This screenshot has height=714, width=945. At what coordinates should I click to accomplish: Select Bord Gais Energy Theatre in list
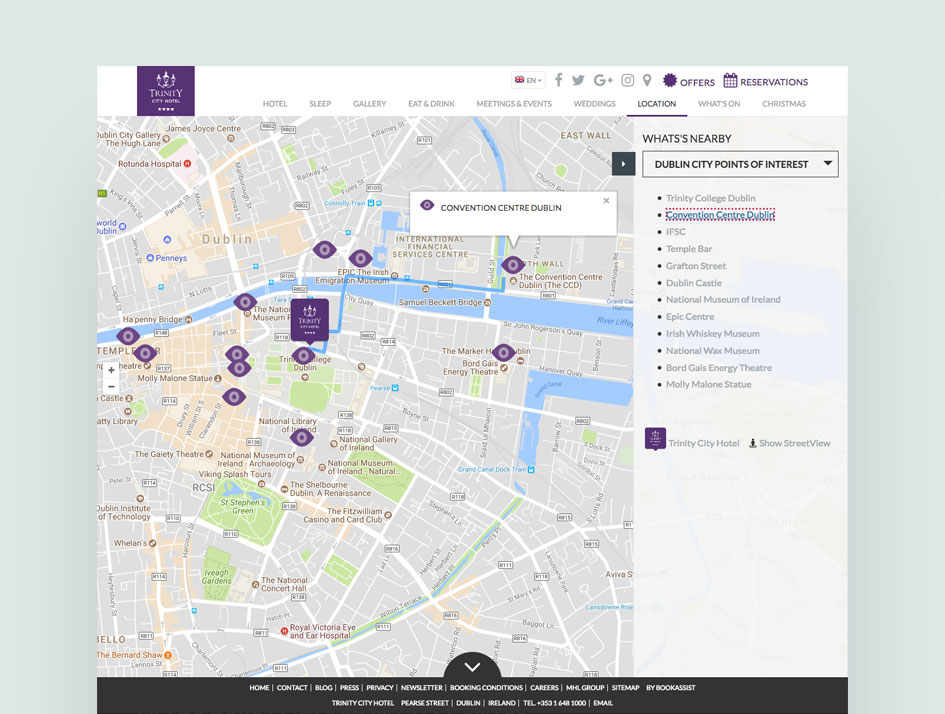click(x=718, y=368)
